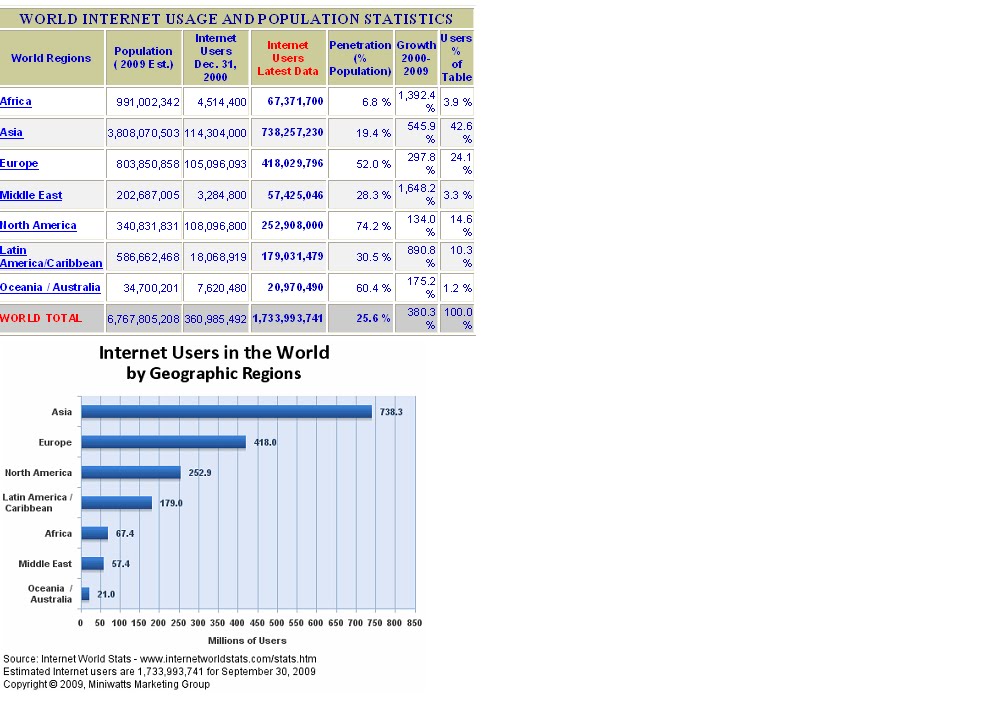Open the Oceania / Australia table link

coord(50,287)
